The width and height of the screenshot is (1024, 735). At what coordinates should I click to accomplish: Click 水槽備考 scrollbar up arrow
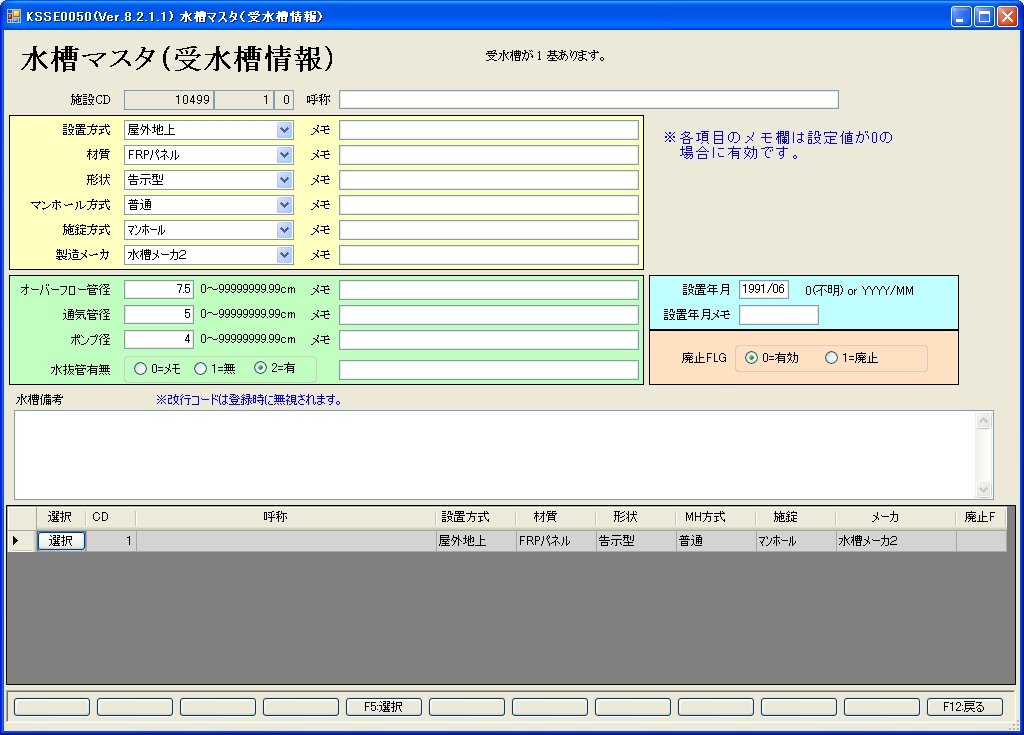point(984,421)
